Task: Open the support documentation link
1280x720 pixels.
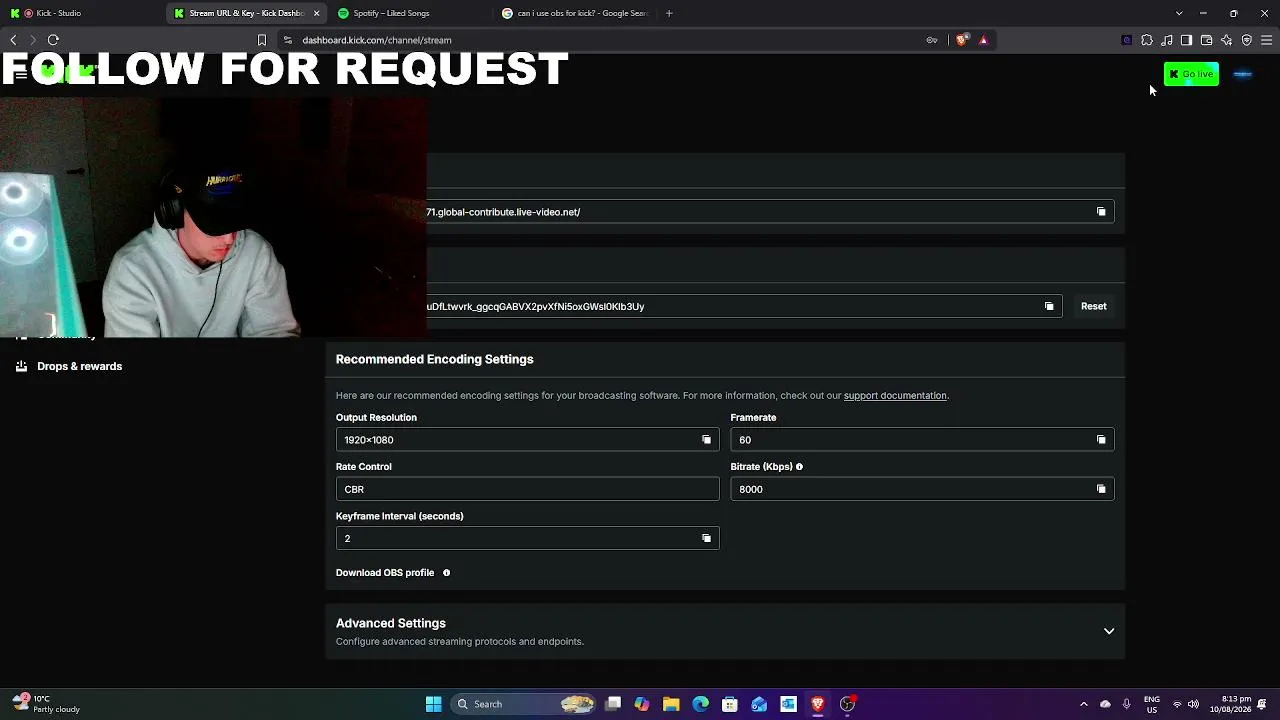Action: 895,396
